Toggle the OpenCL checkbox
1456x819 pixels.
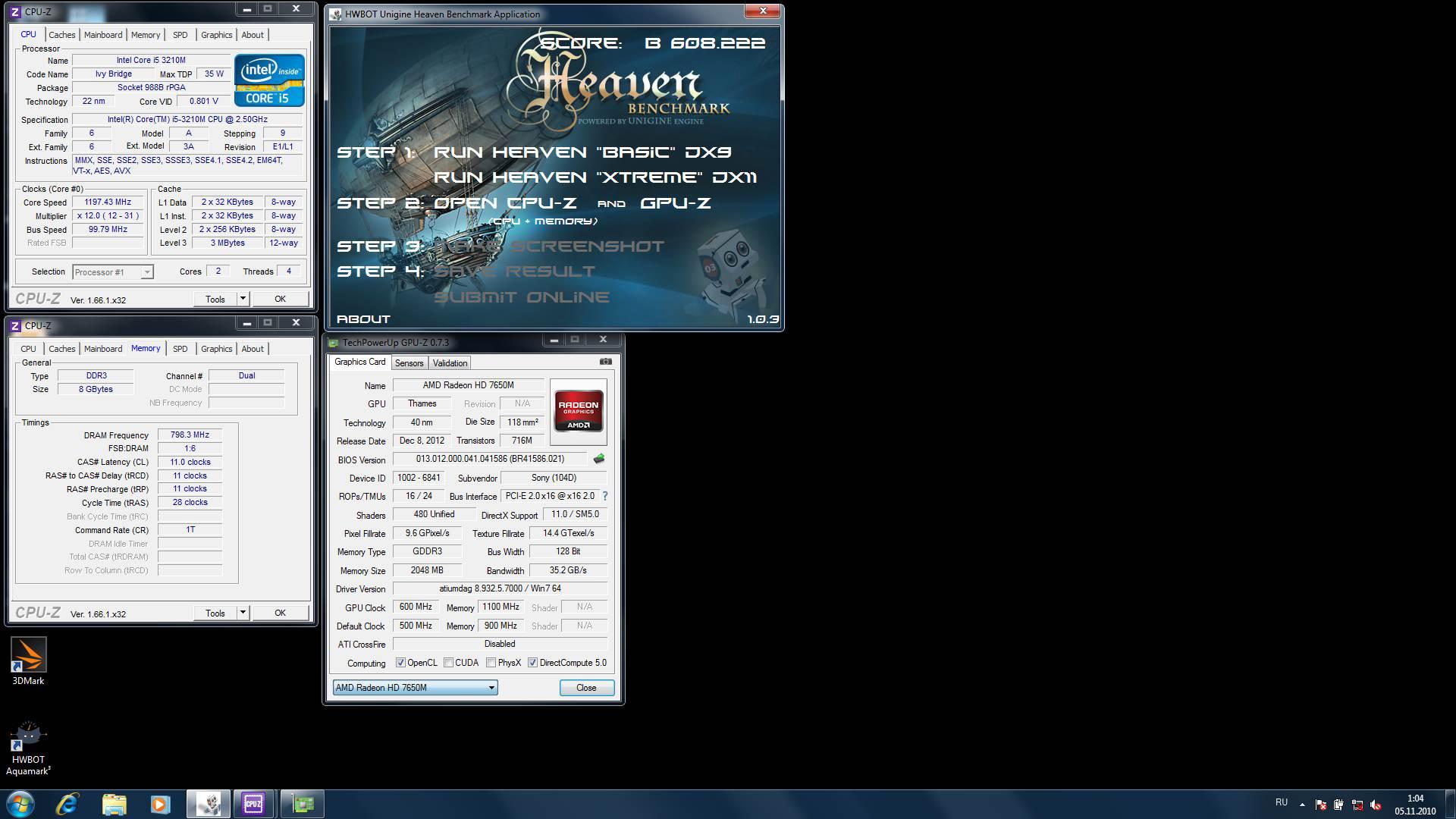click(x=400, y=663)
